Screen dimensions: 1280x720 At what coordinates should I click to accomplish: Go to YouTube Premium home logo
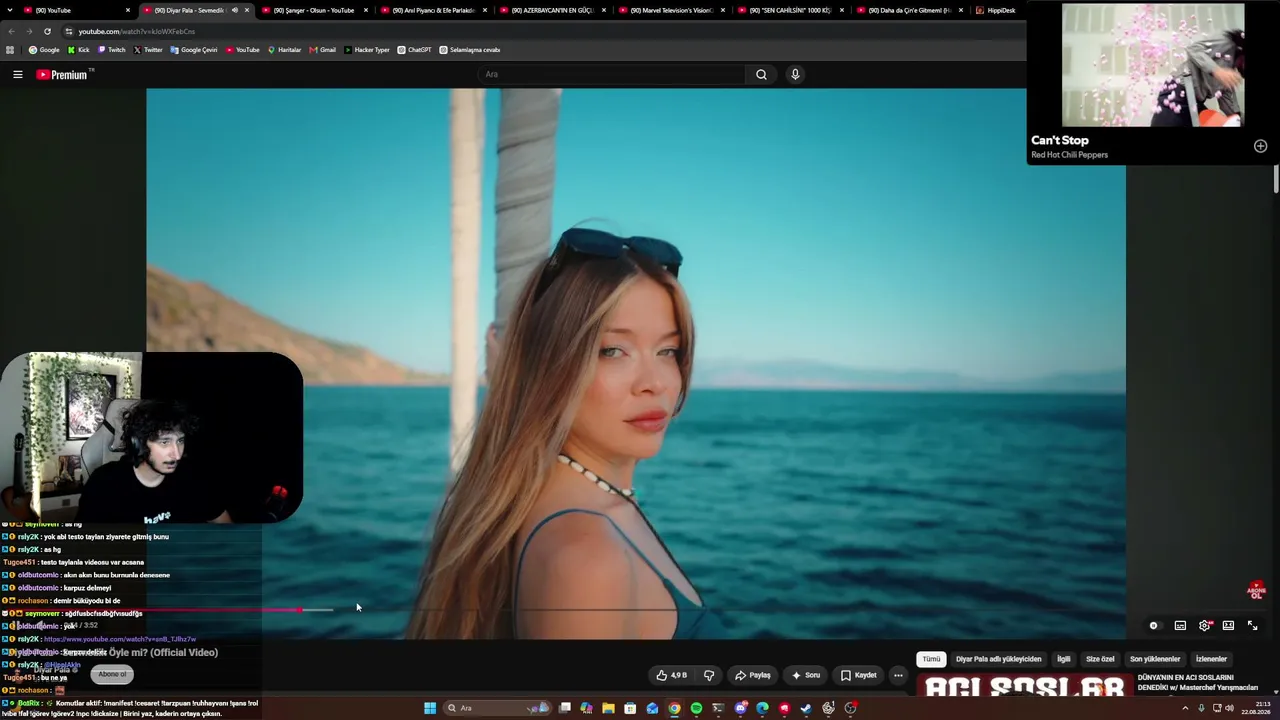point(64,74)
